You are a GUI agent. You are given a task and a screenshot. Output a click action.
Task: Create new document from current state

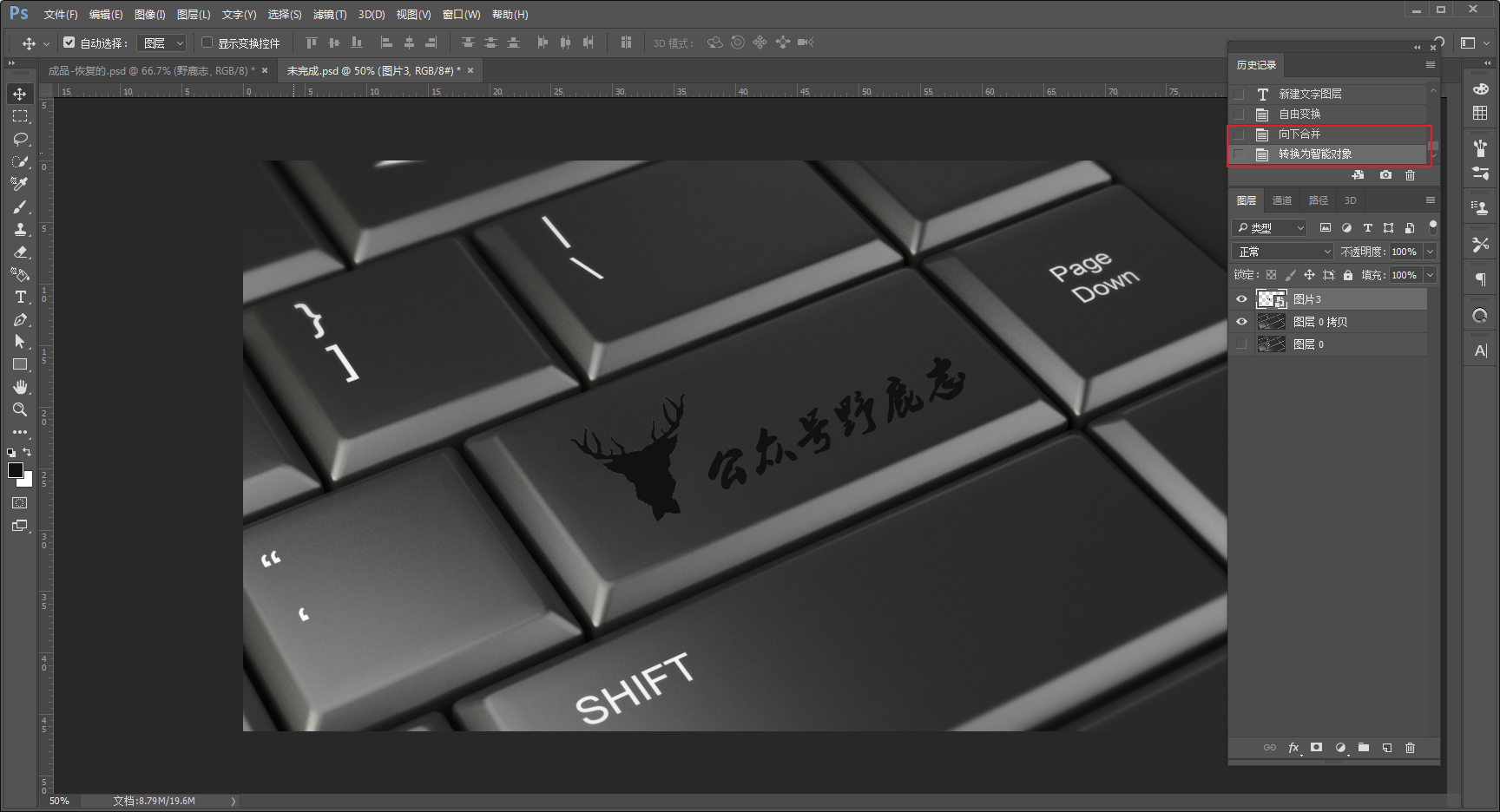1359,175
